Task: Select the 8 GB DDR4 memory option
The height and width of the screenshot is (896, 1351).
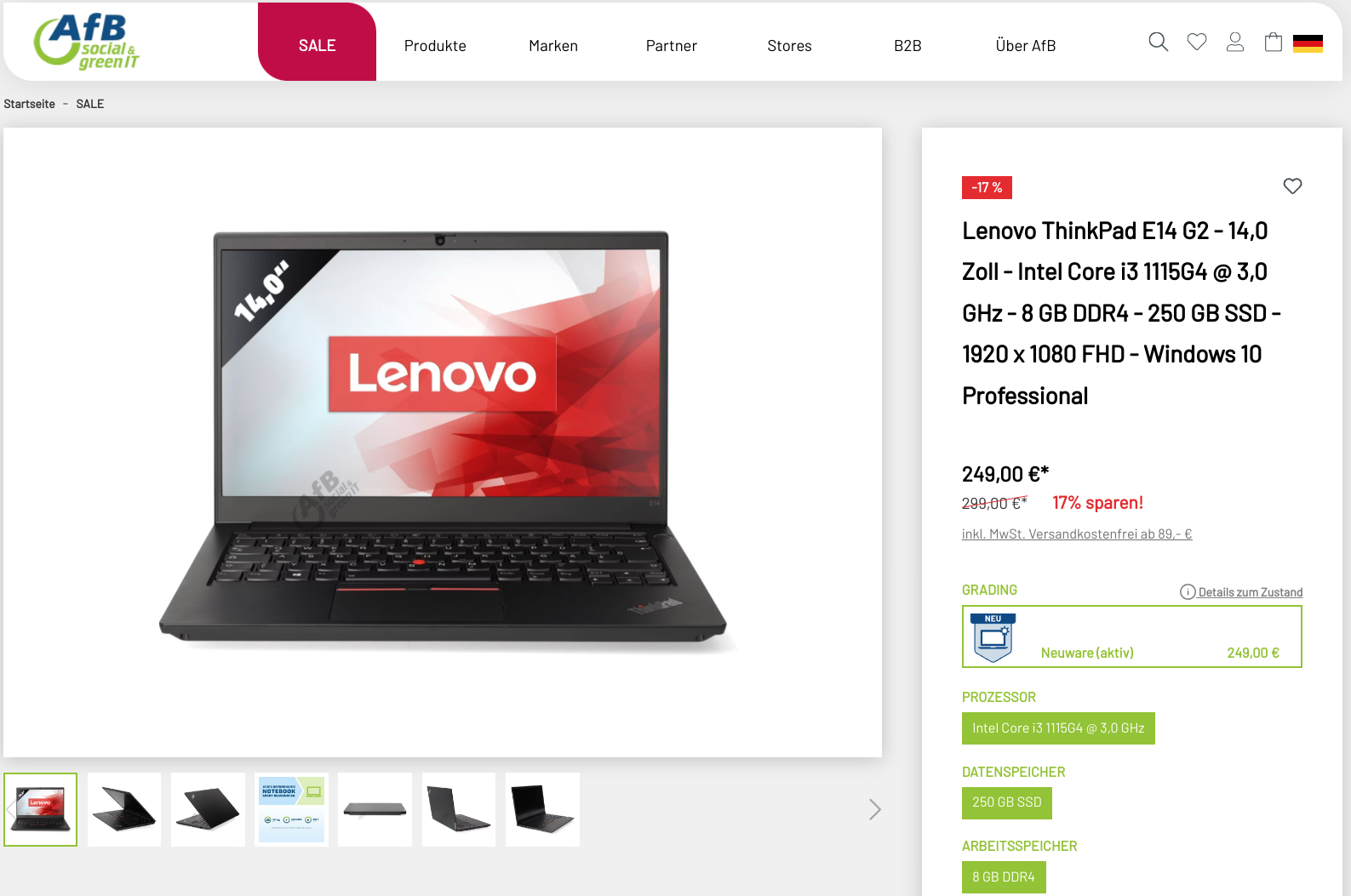Action: [x=1004, y=877]
